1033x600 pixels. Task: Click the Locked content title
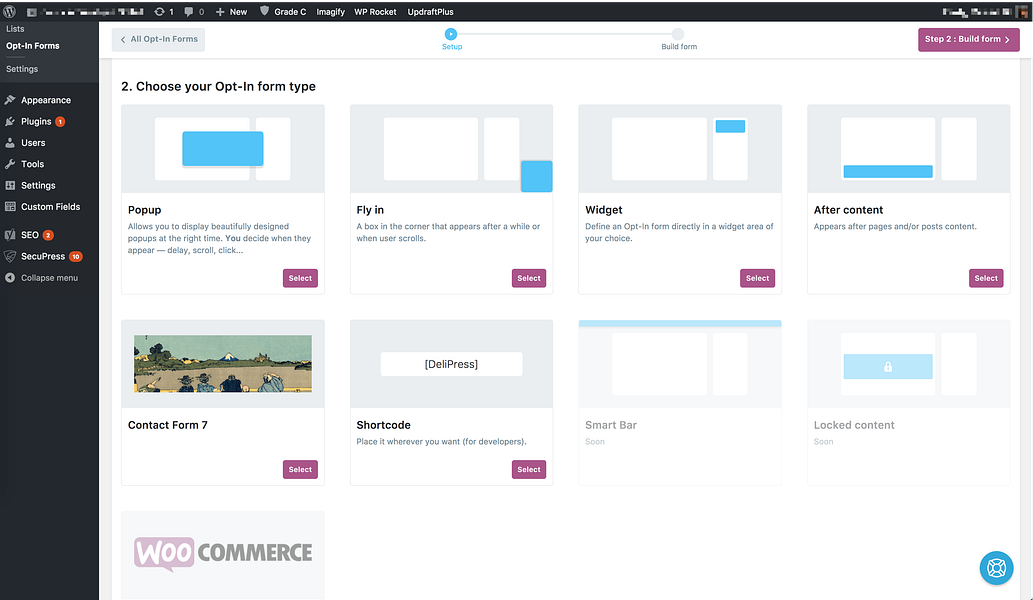854,425
